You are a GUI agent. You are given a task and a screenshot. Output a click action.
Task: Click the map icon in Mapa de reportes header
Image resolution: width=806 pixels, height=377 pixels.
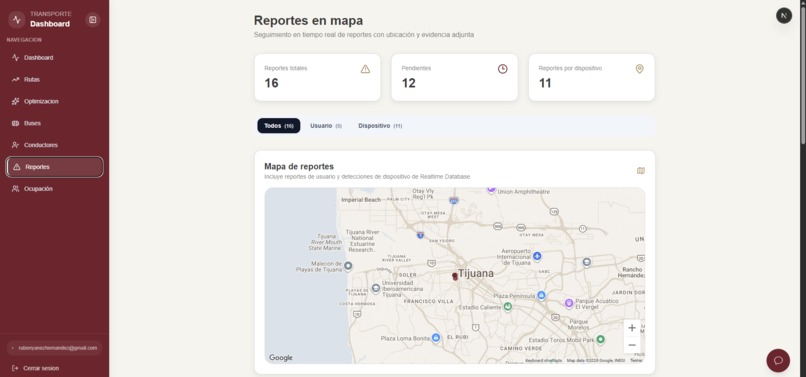point(640,171)
